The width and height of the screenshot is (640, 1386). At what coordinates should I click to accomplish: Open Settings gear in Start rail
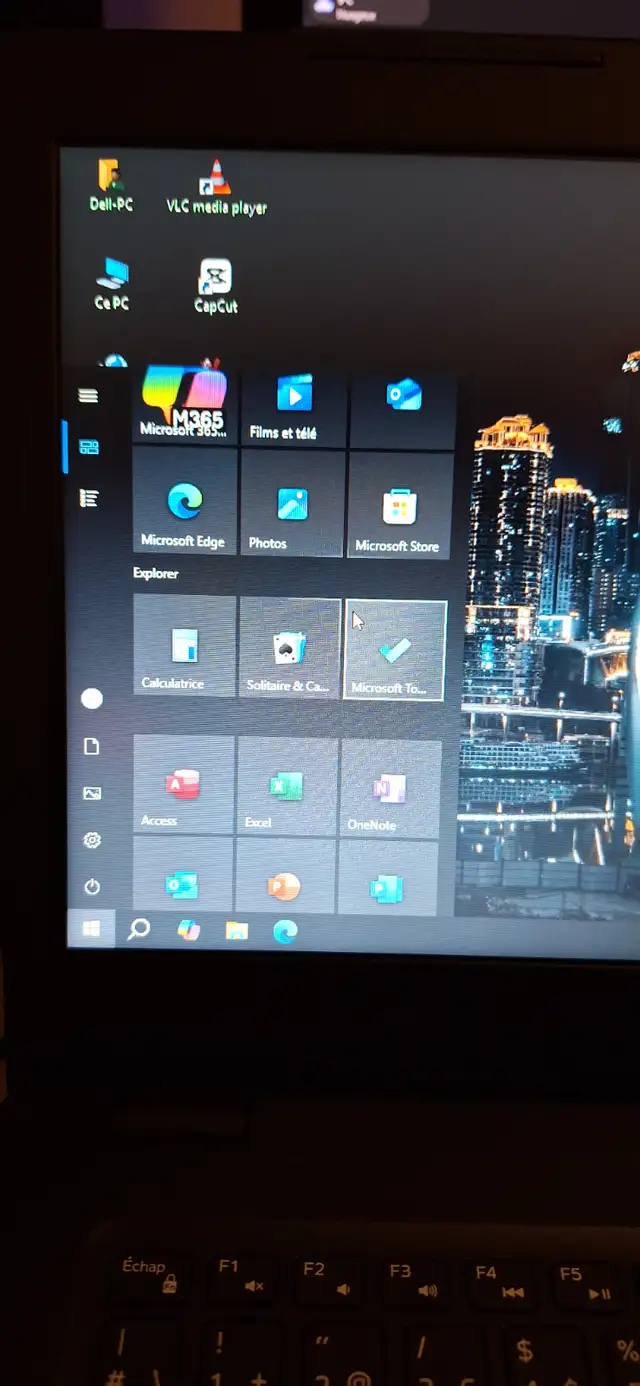click(x=92, y=840)
